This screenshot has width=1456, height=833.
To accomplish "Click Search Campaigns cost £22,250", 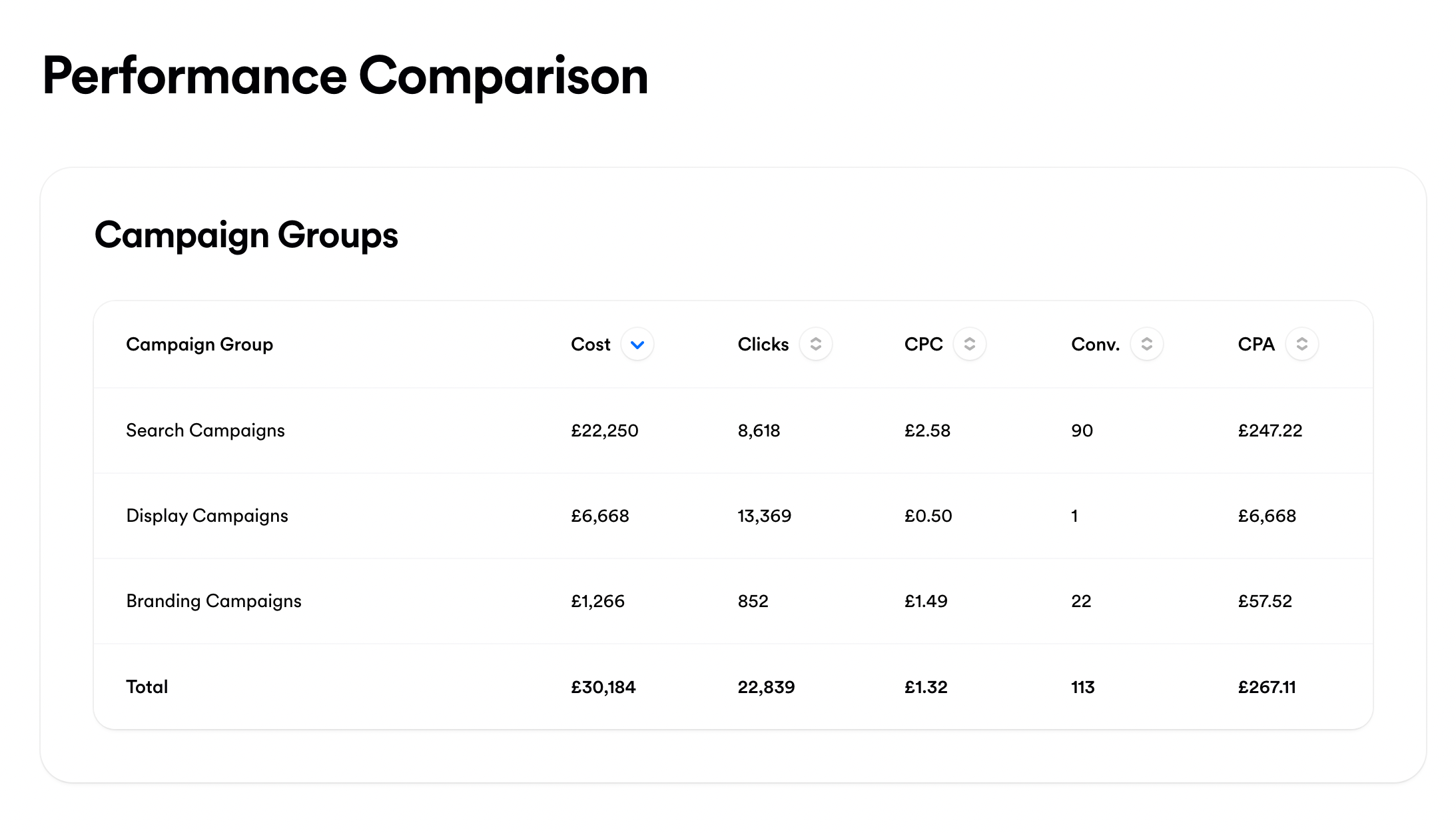I will point(604,430).
